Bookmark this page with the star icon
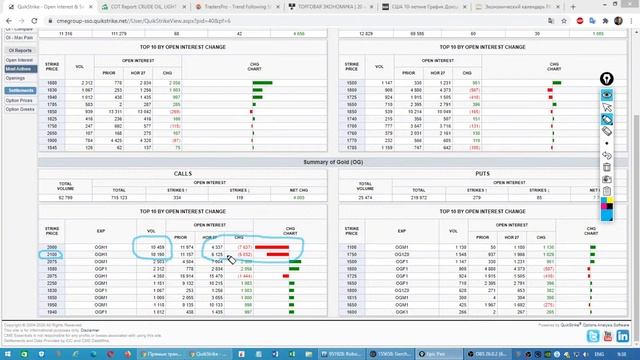 click(x=564, y=20)
